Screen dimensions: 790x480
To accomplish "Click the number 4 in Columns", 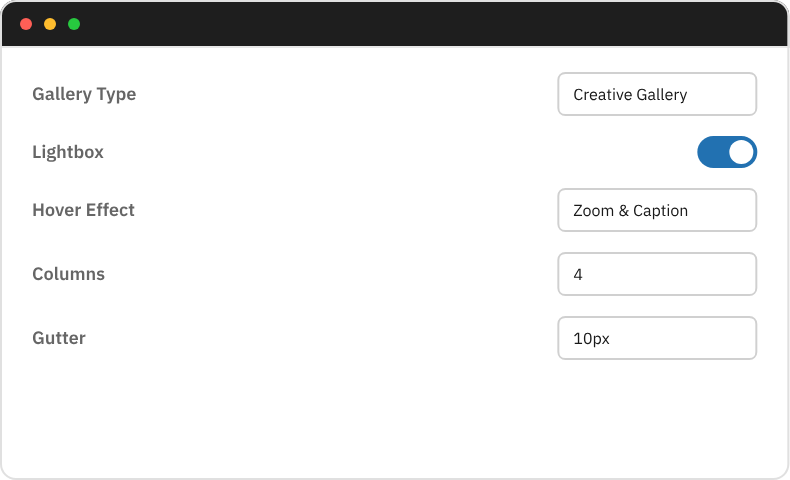I will coord(578,275).
